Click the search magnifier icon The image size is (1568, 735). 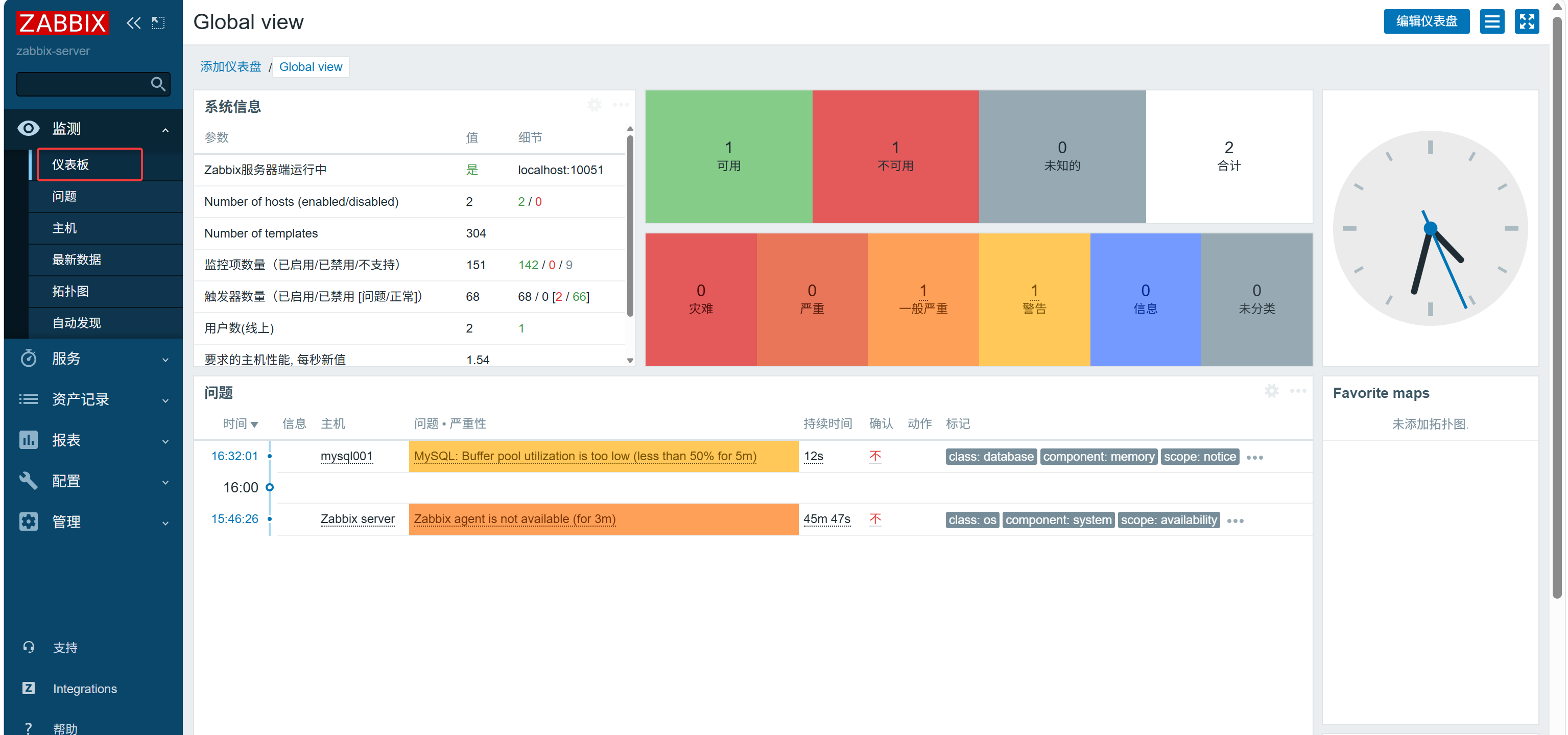click(x=158, y=84)
